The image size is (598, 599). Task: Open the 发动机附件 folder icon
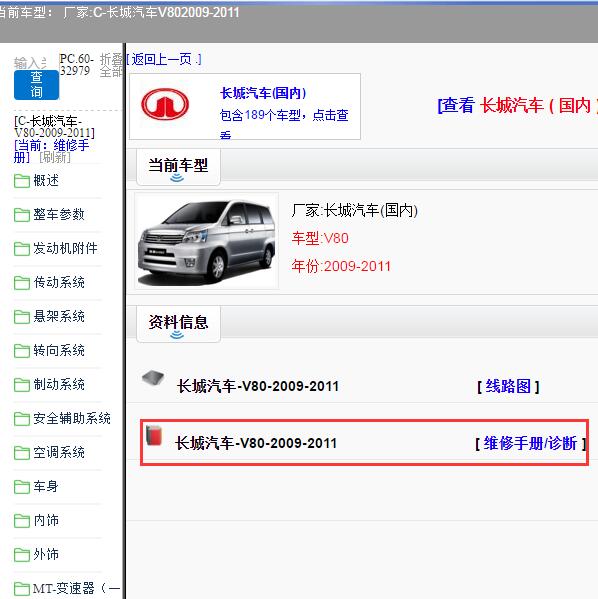[22, 249]
